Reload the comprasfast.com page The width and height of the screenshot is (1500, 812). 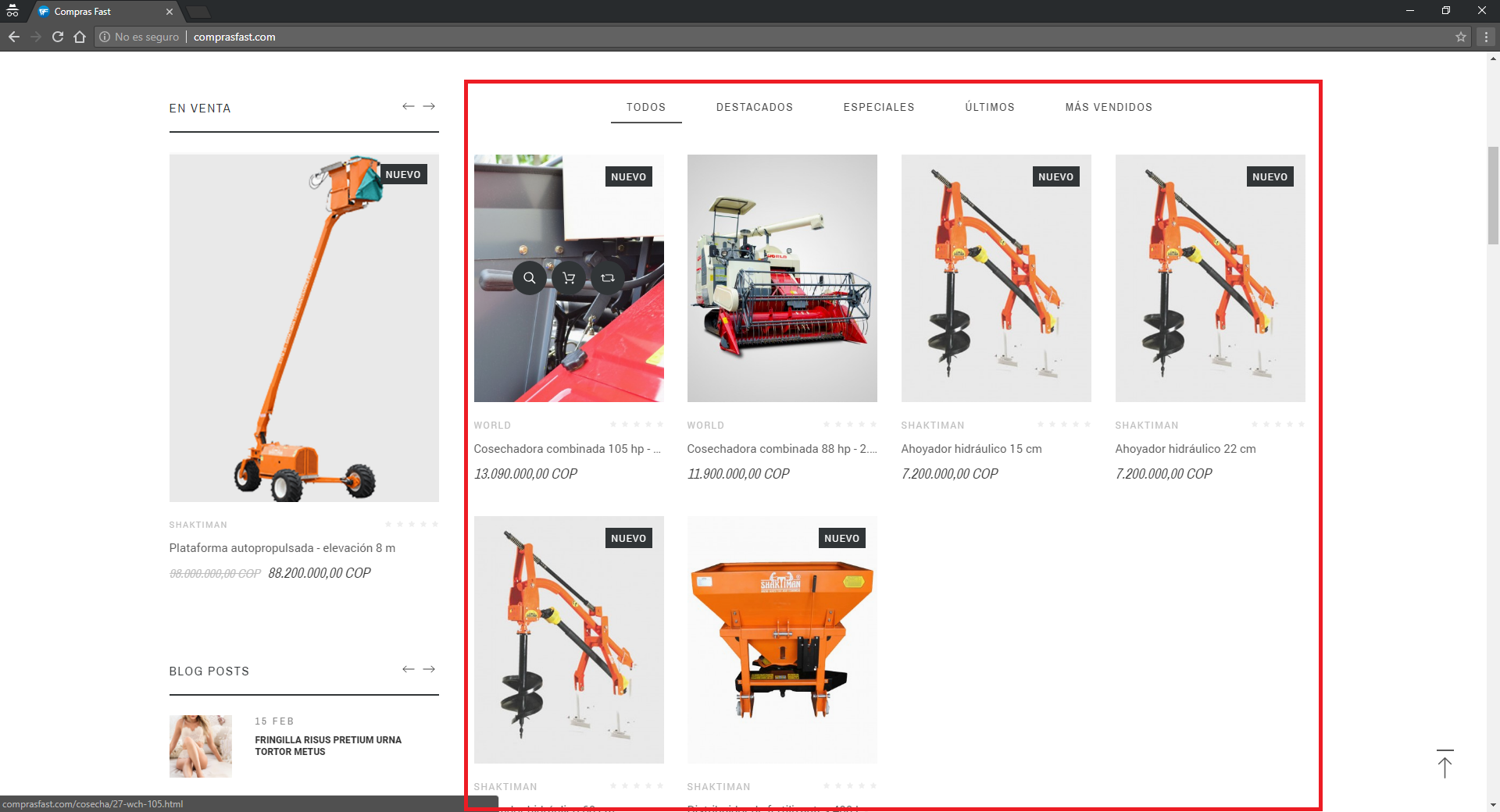pyautogui.click(x=58, y=37)
